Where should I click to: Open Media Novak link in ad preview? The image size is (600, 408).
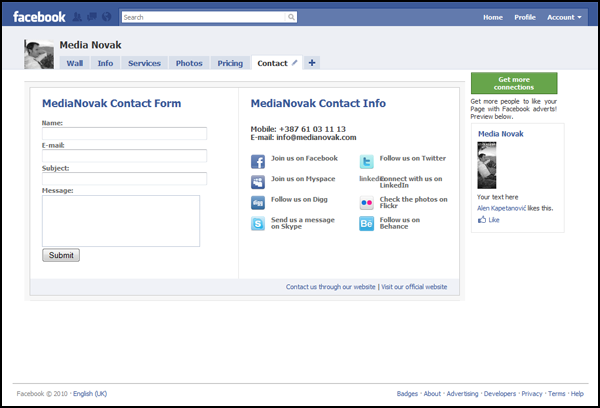coord(501,134)
